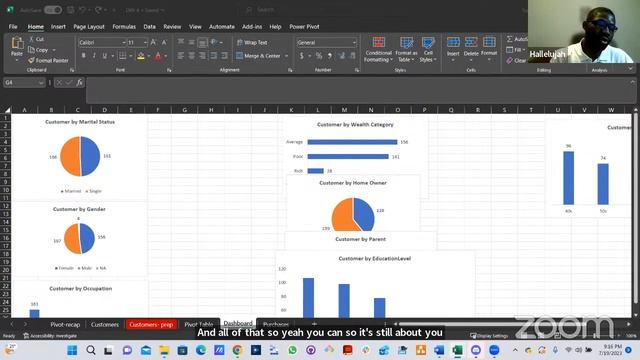The width and height of the screenshot is (640, 360).
Task: Open the font name dropdown
Action: (x=124, y=42)
